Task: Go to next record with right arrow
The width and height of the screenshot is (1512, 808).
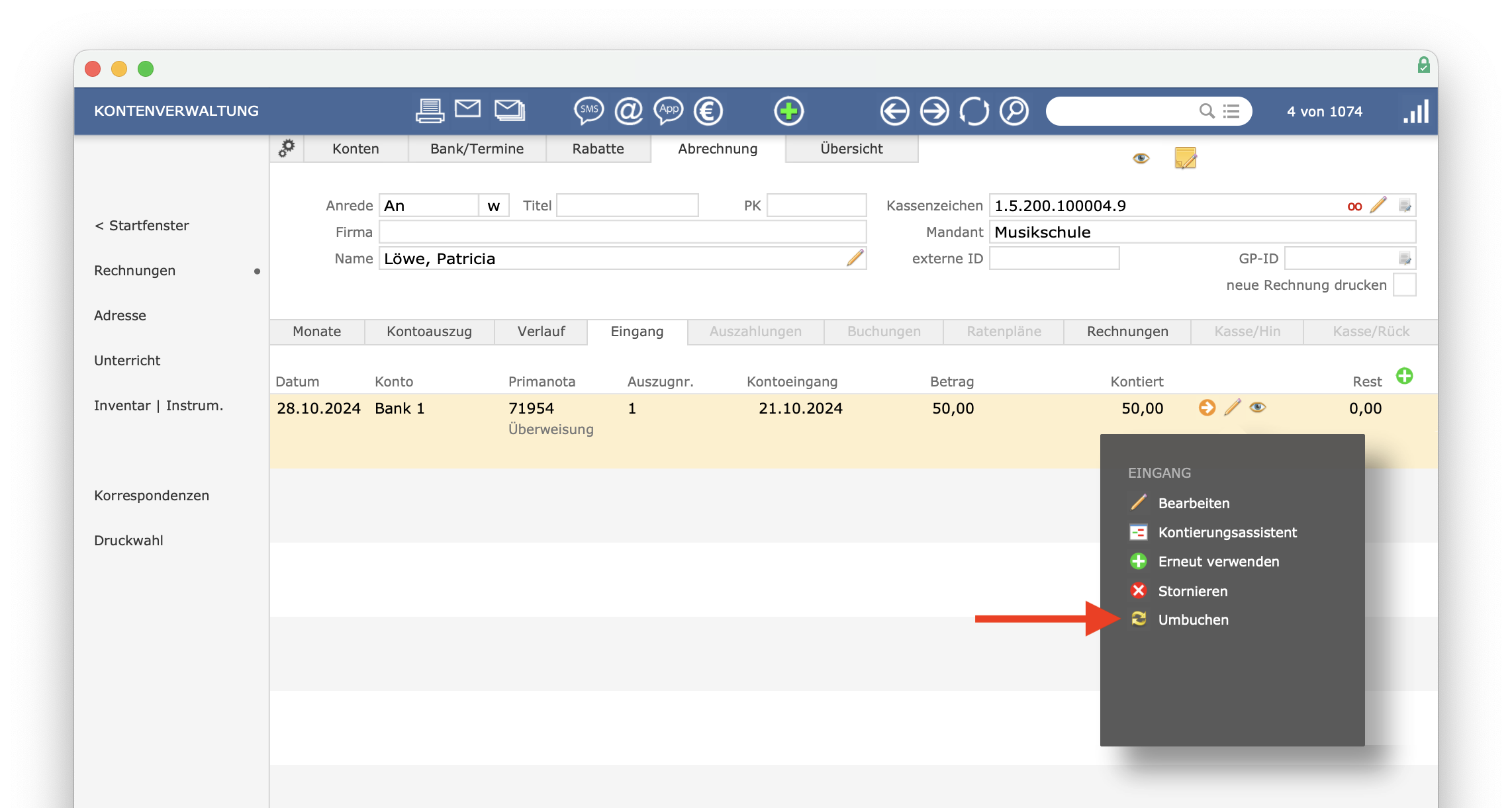Action: pyautogui.click(x=934, y=111)
